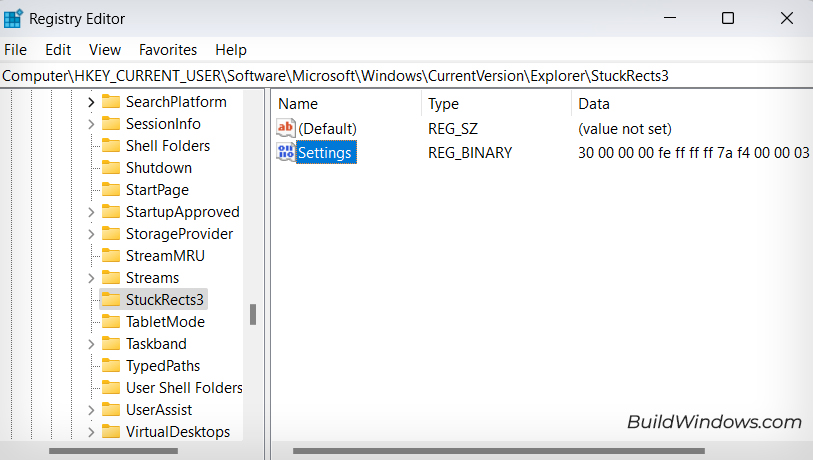The image size is (813, 460).
Task: Click the StartupApproved folder icon
Action: click(111, 212)
